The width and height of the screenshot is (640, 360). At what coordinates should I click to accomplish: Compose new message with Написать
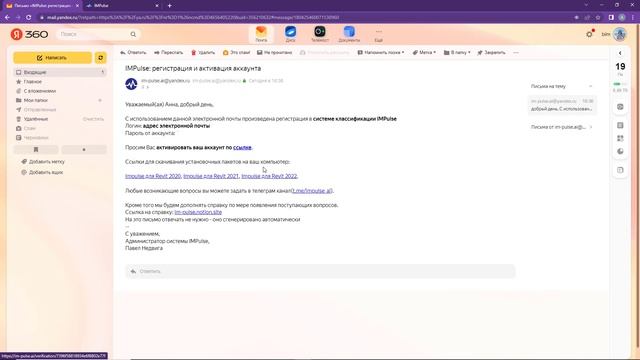52,58
